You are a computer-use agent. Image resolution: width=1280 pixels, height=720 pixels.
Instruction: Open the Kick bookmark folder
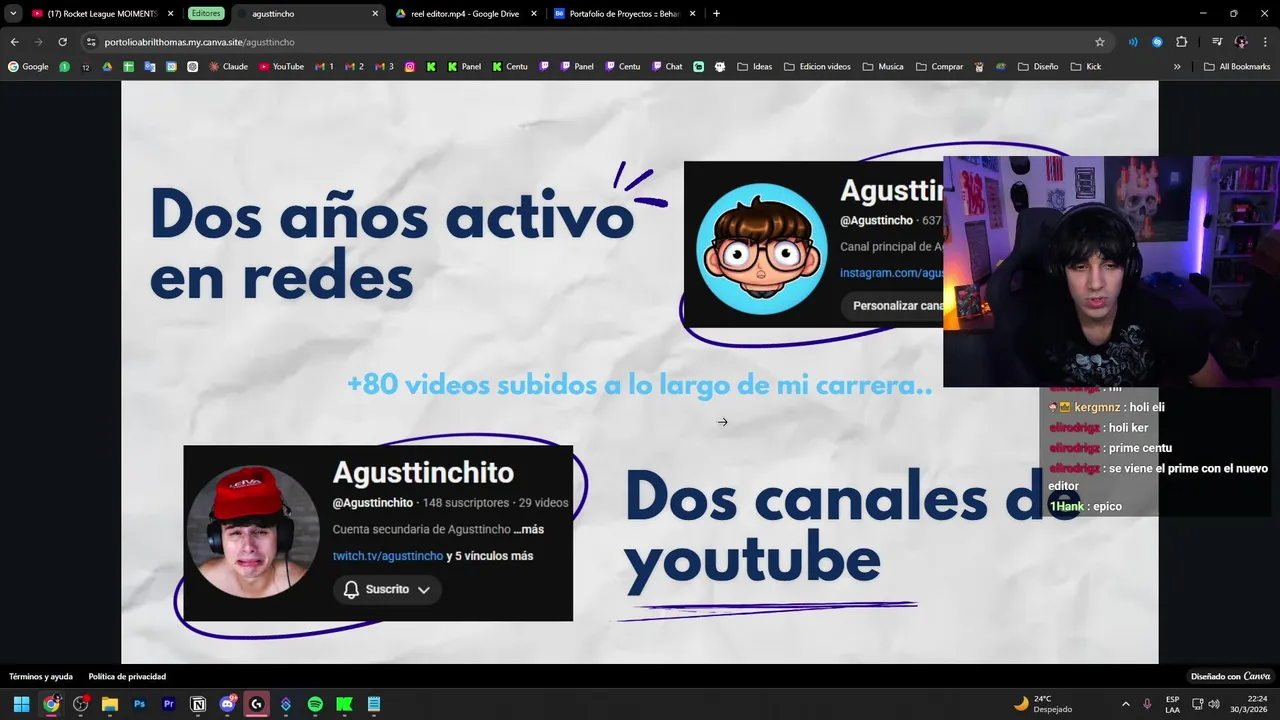(x=1086, y=67)
